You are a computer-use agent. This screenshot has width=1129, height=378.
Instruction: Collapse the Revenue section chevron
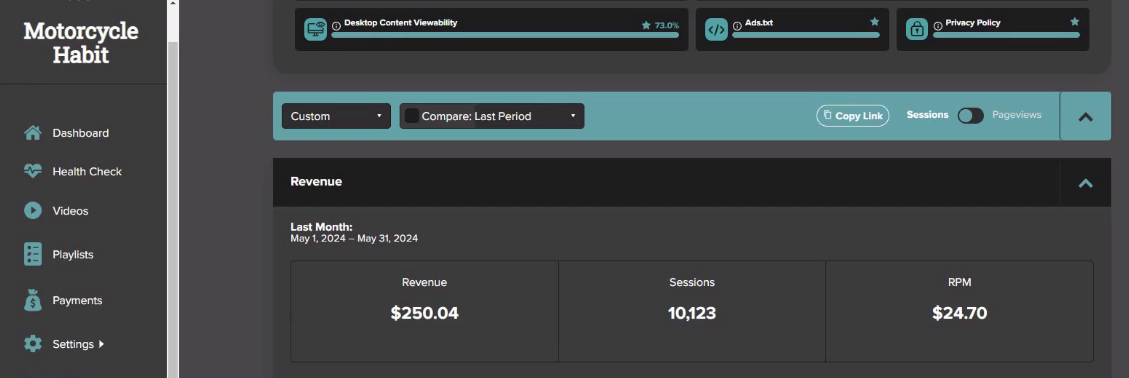pos(1085,183)
